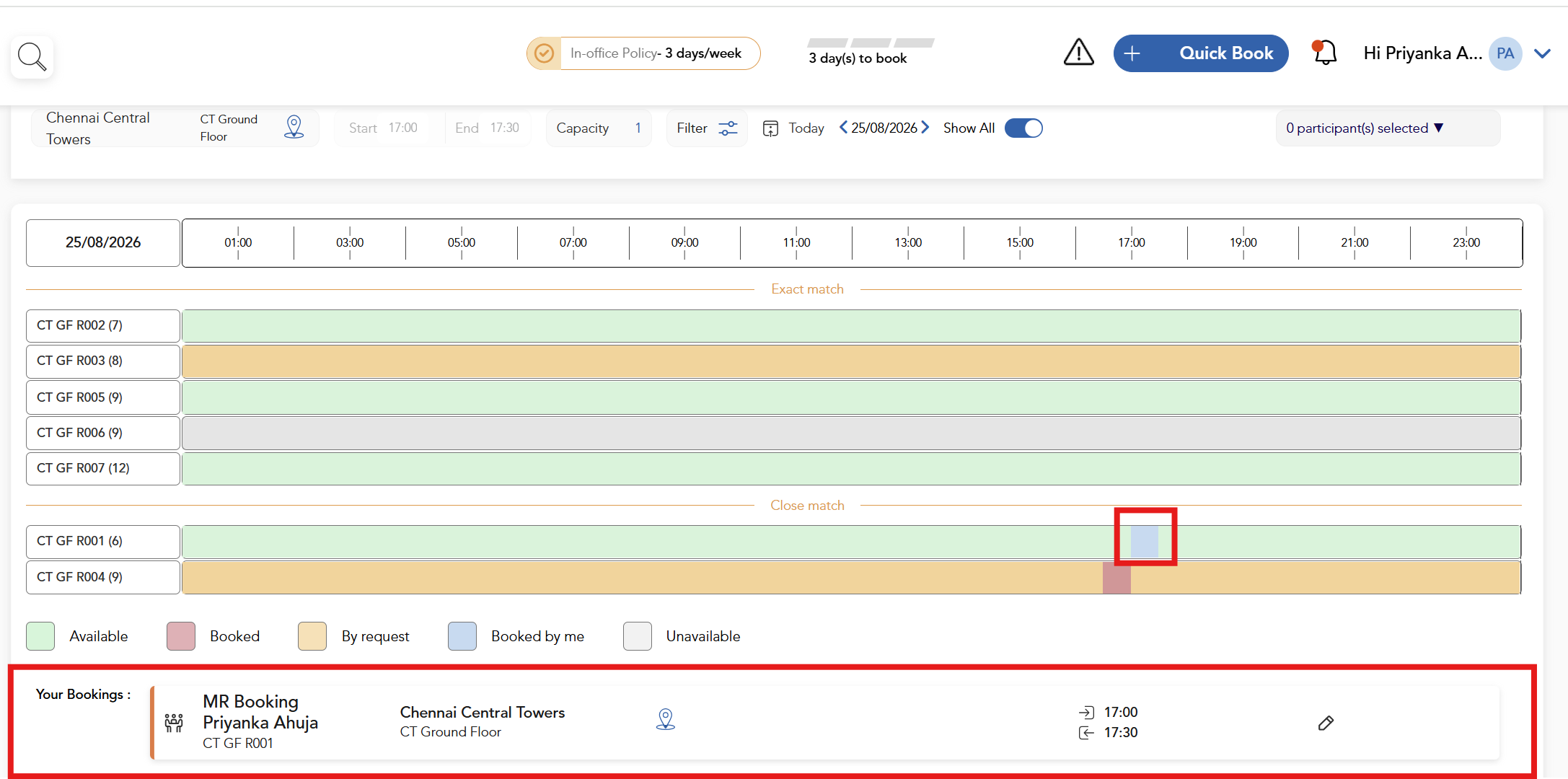
Task: Open the MR Booking Priyanka Ahuja entry
Action: [826, 722]
